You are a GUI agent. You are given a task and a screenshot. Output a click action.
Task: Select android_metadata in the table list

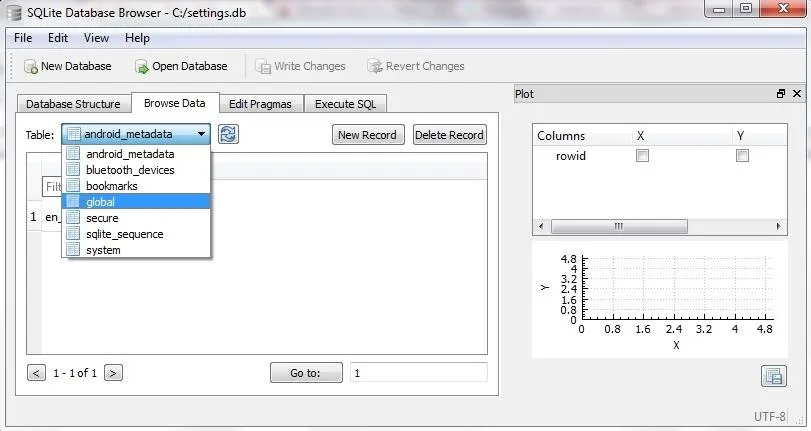[136, 154]
